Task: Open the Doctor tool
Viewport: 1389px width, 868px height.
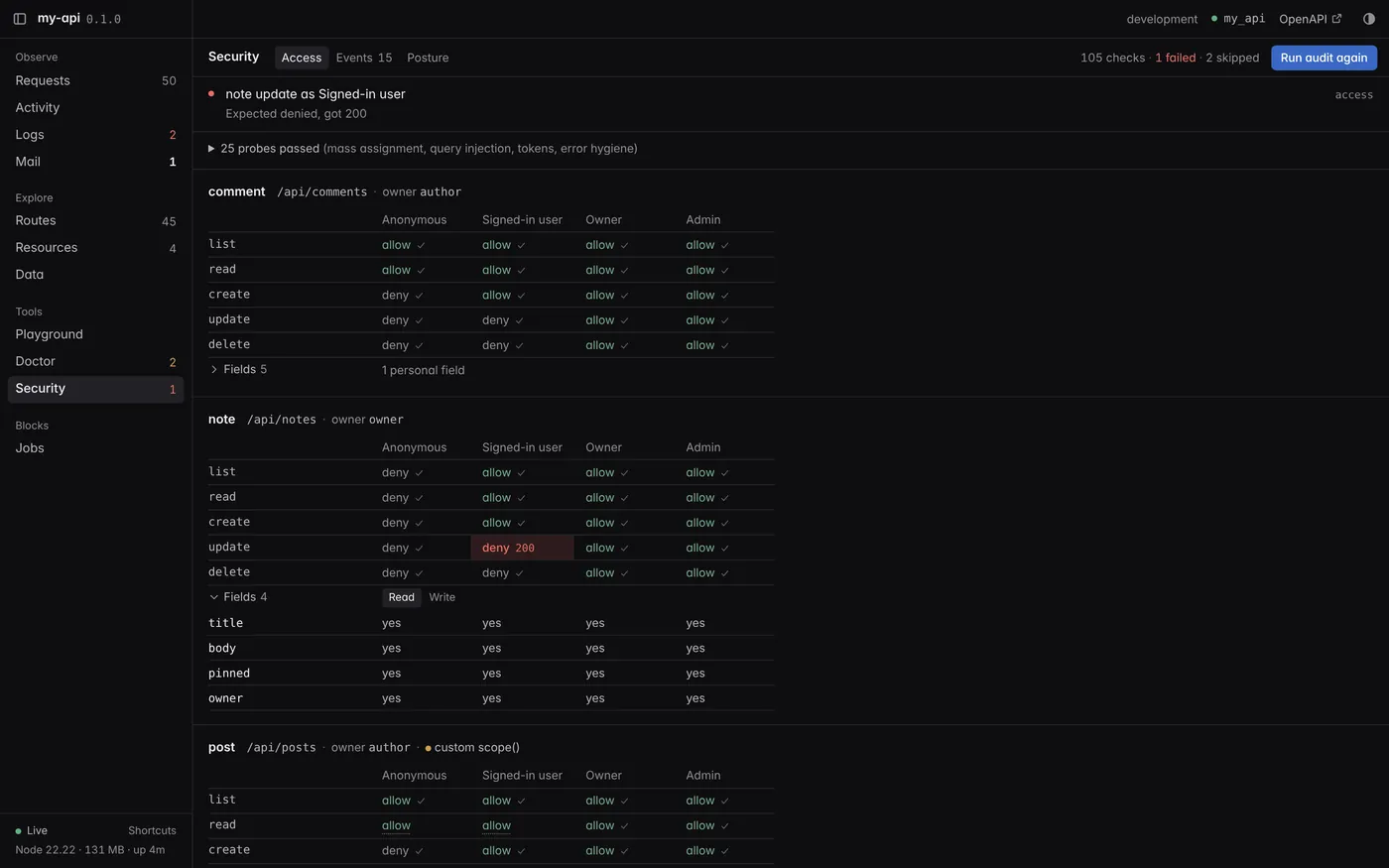Action: point(95,361)
